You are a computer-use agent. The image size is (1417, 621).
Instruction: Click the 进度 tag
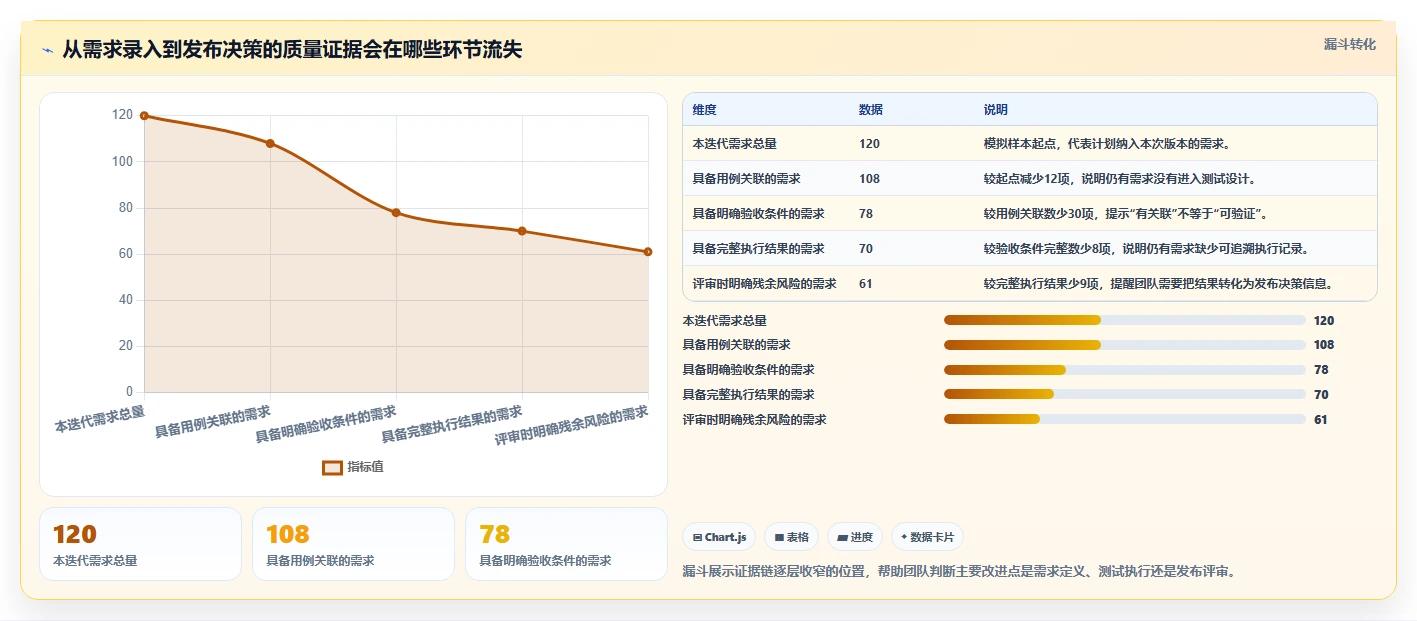(x=855, y=537)
